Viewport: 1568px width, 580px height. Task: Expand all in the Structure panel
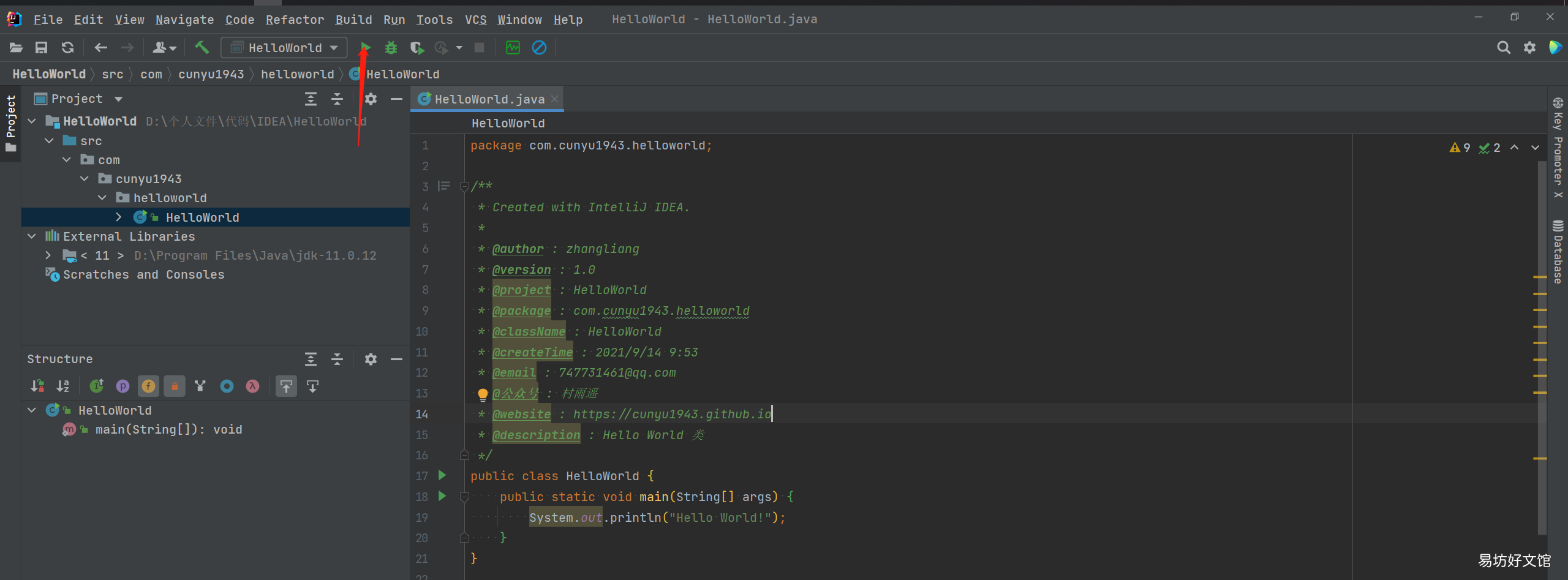[x=311, y=359]
